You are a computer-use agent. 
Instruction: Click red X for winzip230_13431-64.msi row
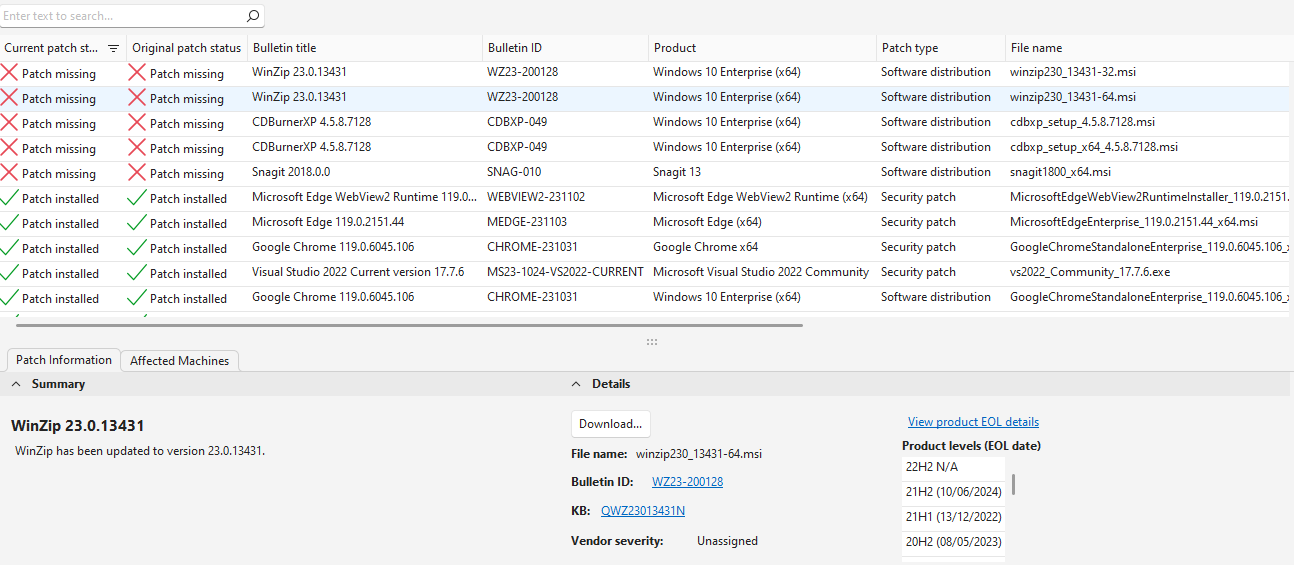click(x=10, y=97)
